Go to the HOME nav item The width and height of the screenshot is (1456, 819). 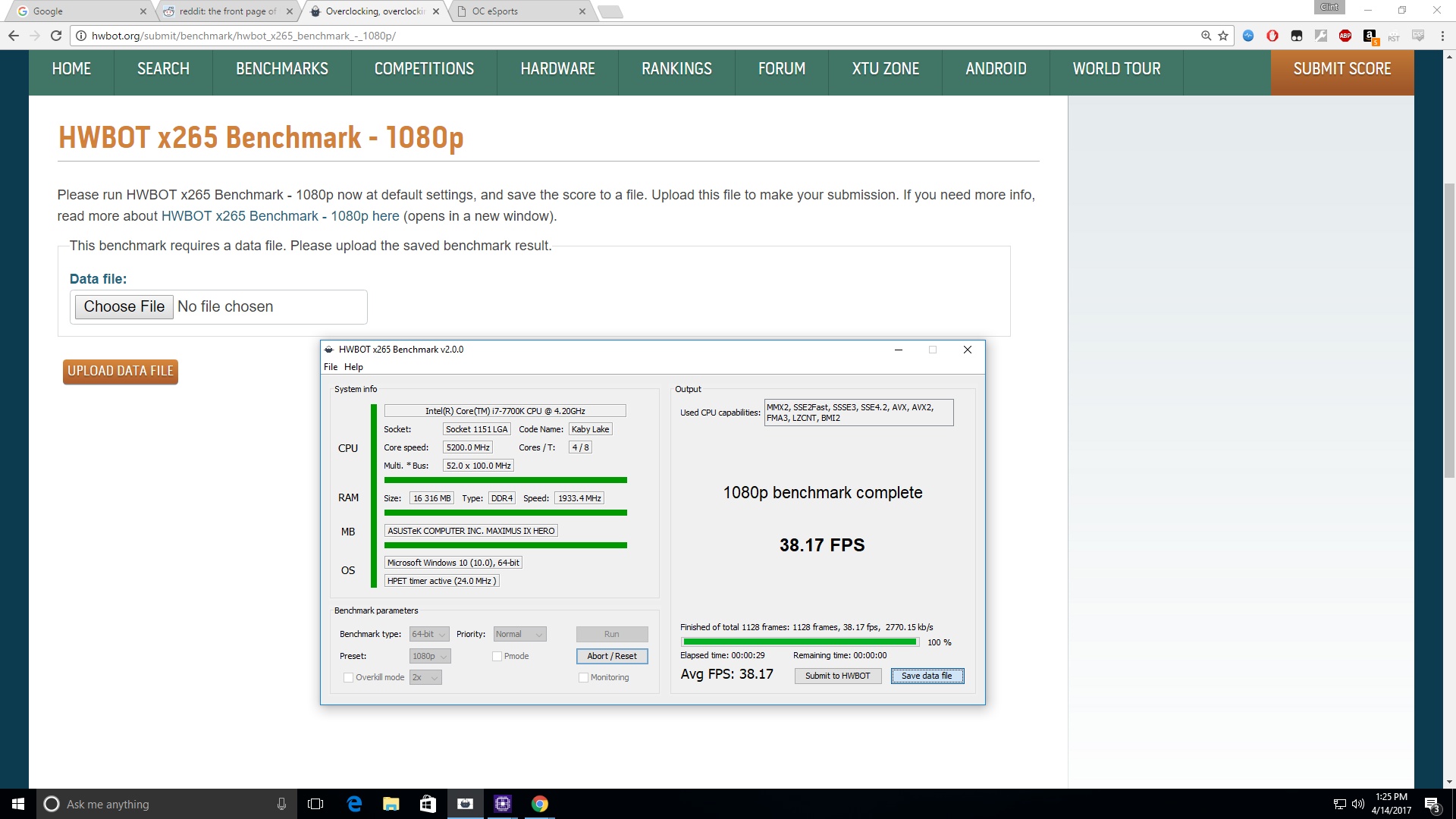71,69
